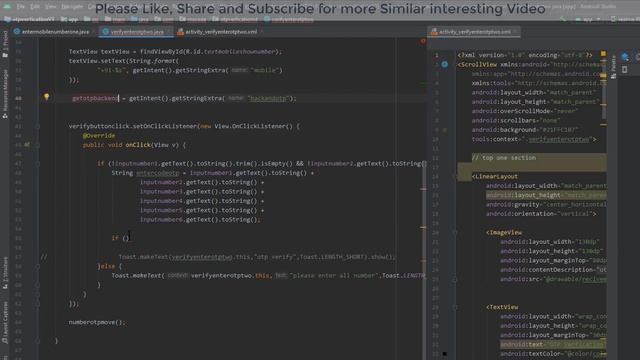This screenshot has height=360, width=640.
Task: Open the device selector dropdown in toolbar
Action: coord(624,19)
